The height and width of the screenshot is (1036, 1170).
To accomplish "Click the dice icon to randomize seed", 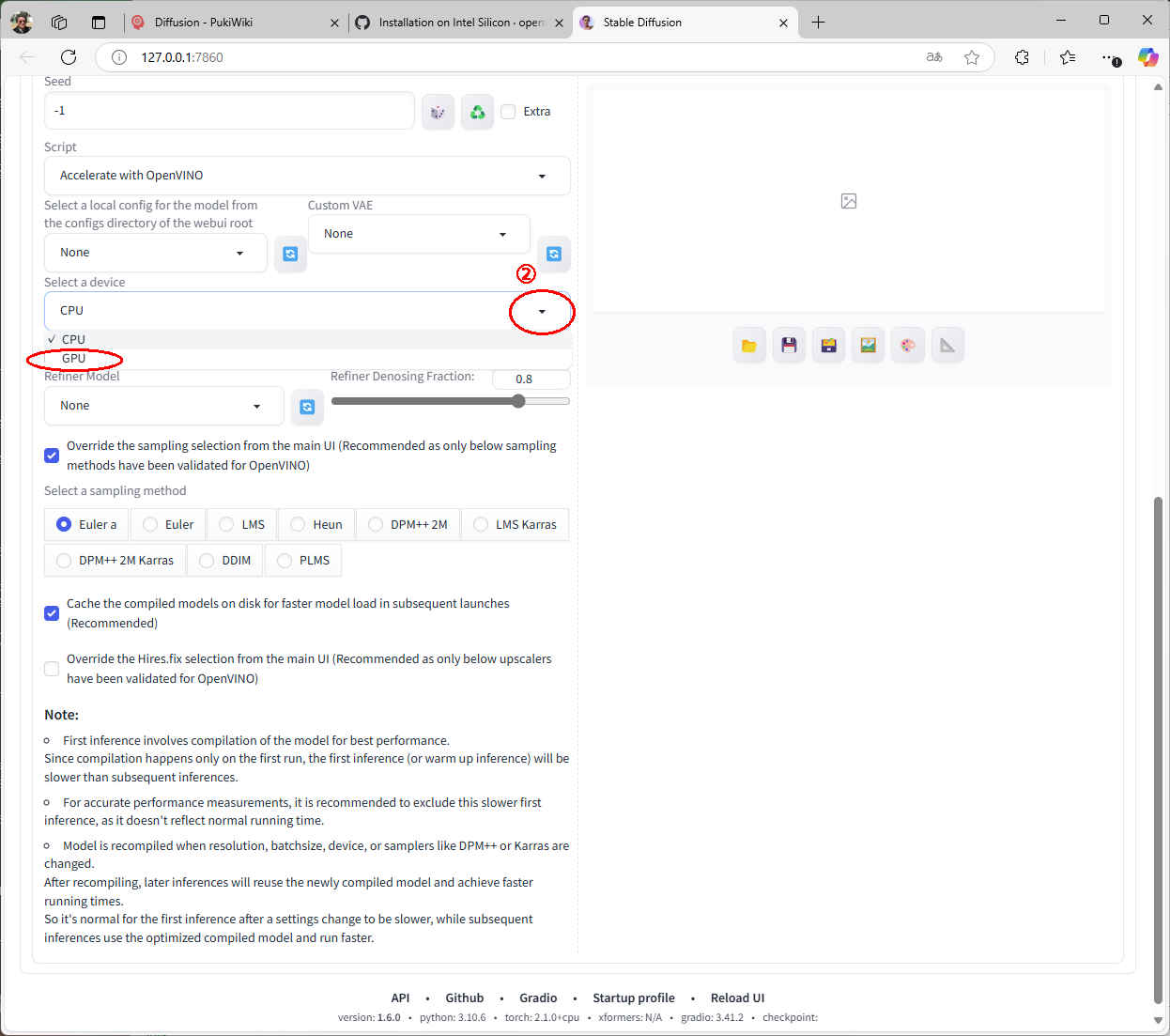I will coord(438,112).
